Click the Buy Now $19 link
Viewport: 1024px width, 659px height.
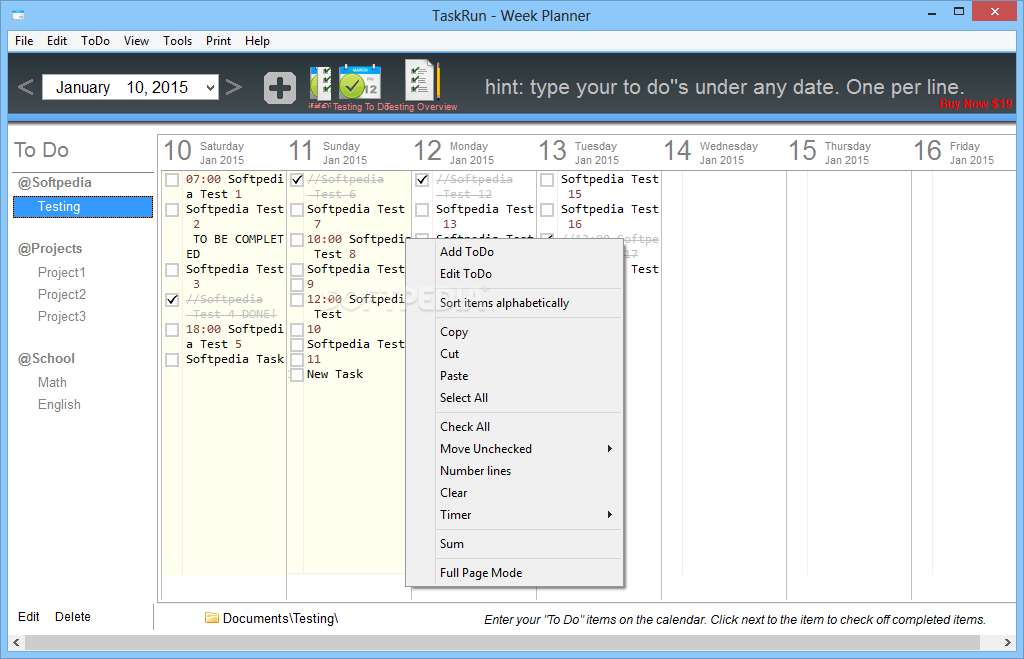(x=976, y=104)
